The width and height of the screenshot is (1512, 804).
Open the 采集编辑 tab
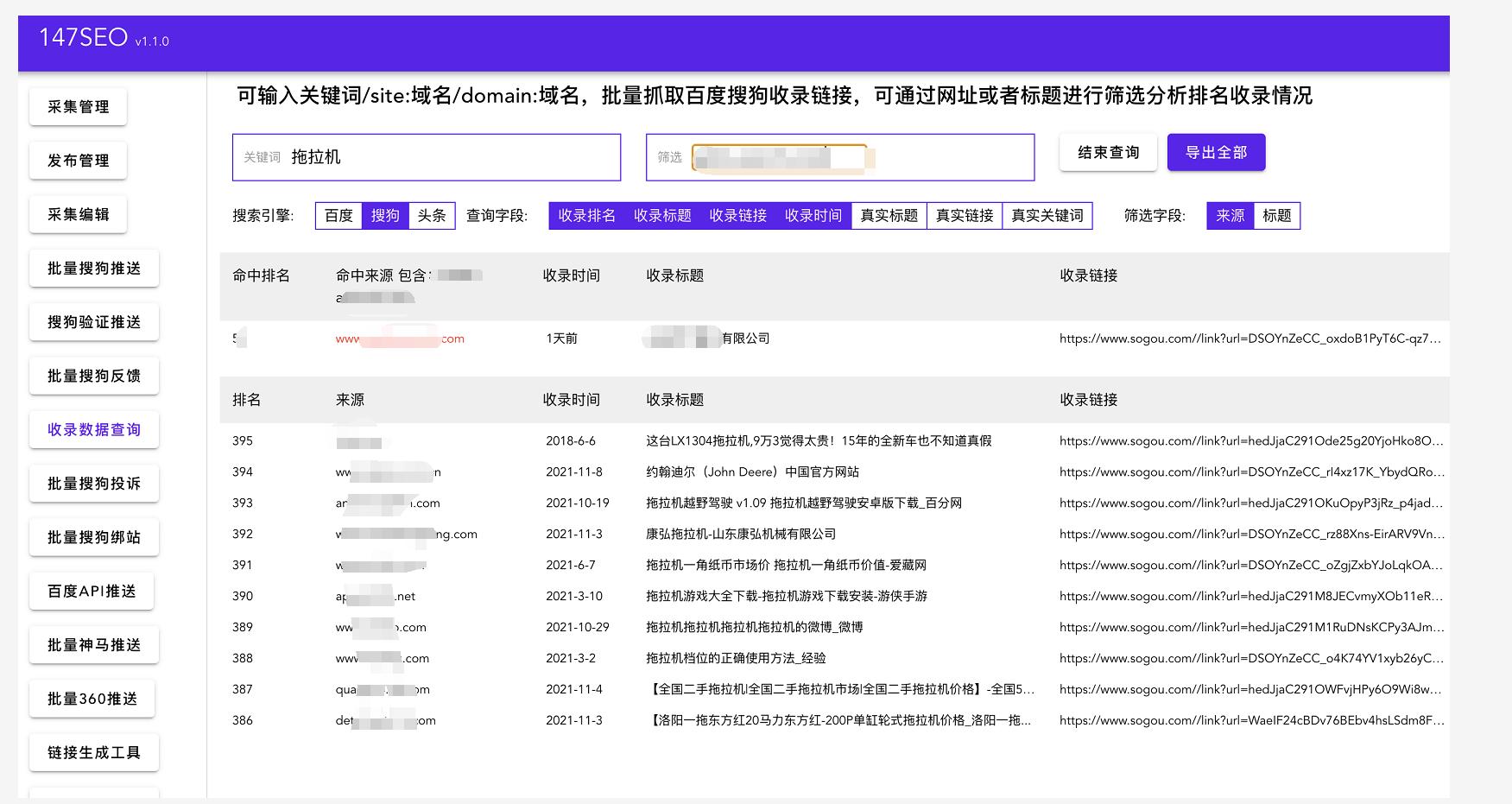[x=78, y=213]
